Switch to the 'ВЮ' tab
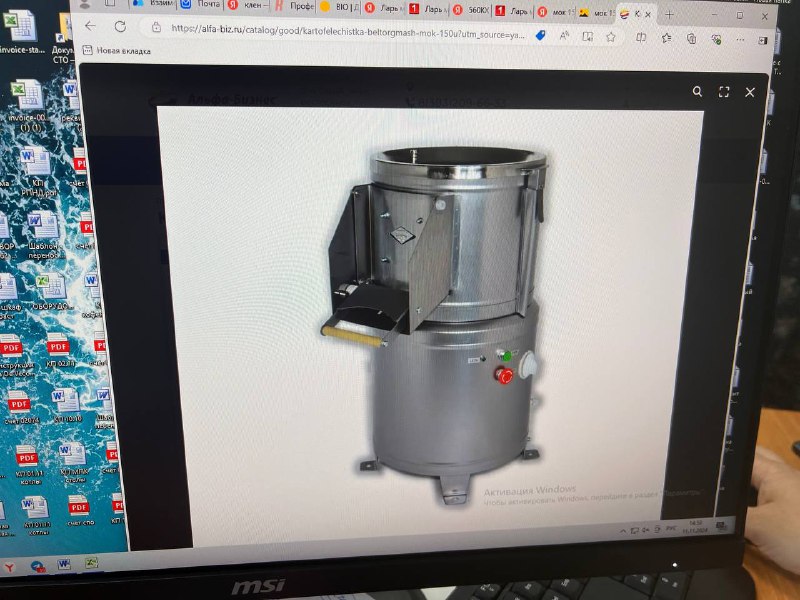 (x=339, y=7)
